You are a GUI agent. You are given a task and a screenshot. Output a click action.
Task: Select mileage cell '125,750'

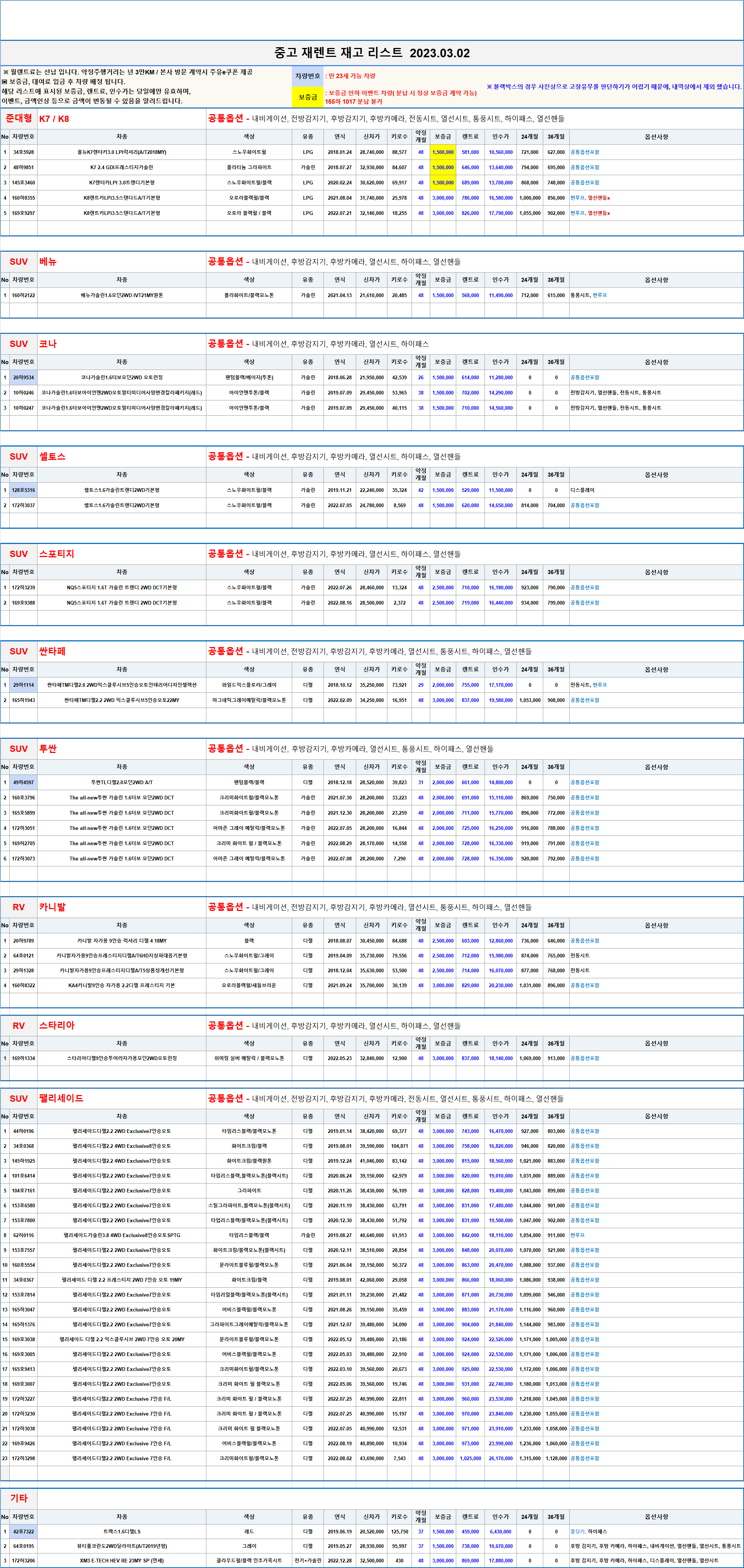click(x=399, y=1531)
